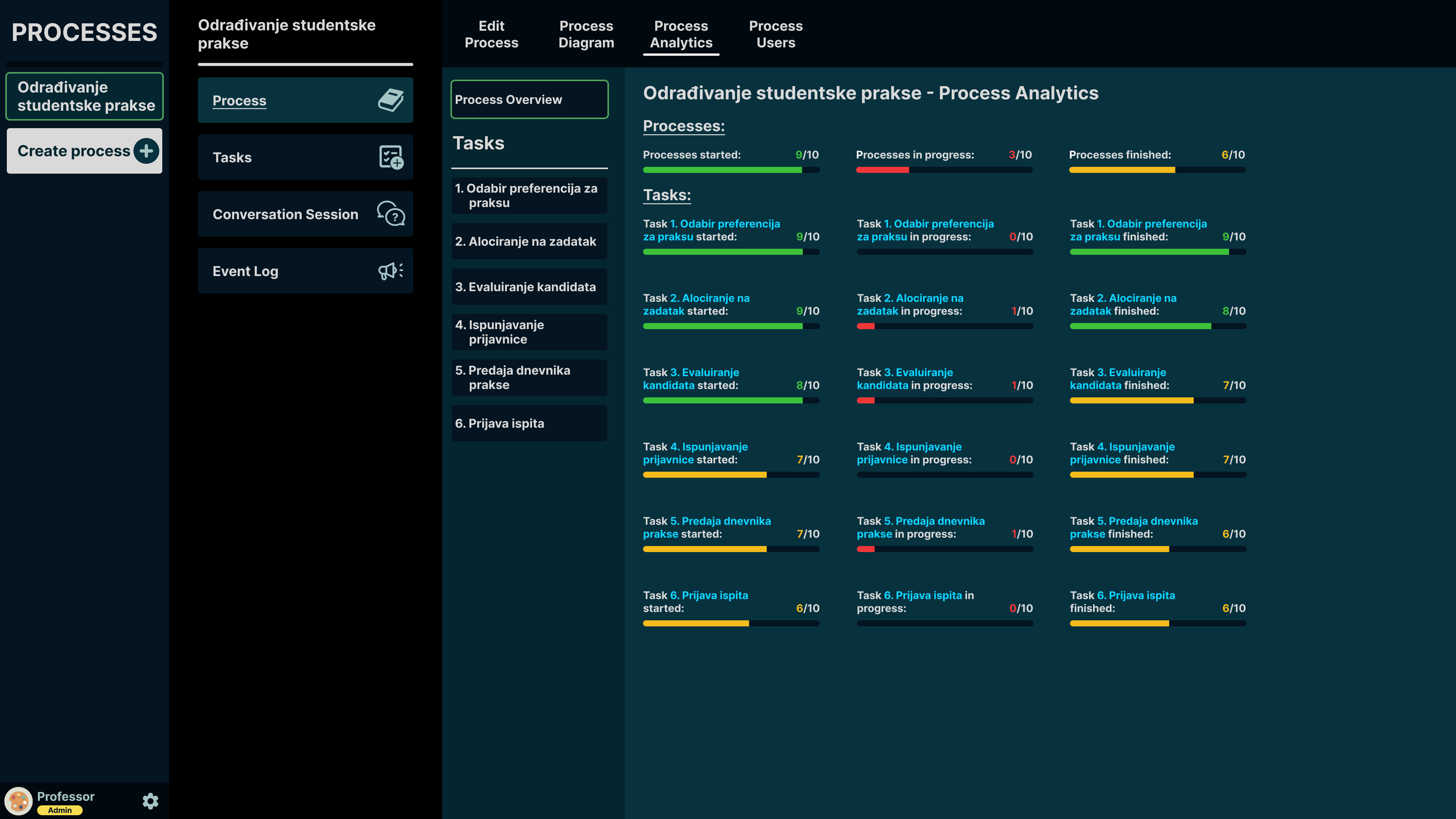Click the chat question icon on Conversation Session

click(391, 213)
